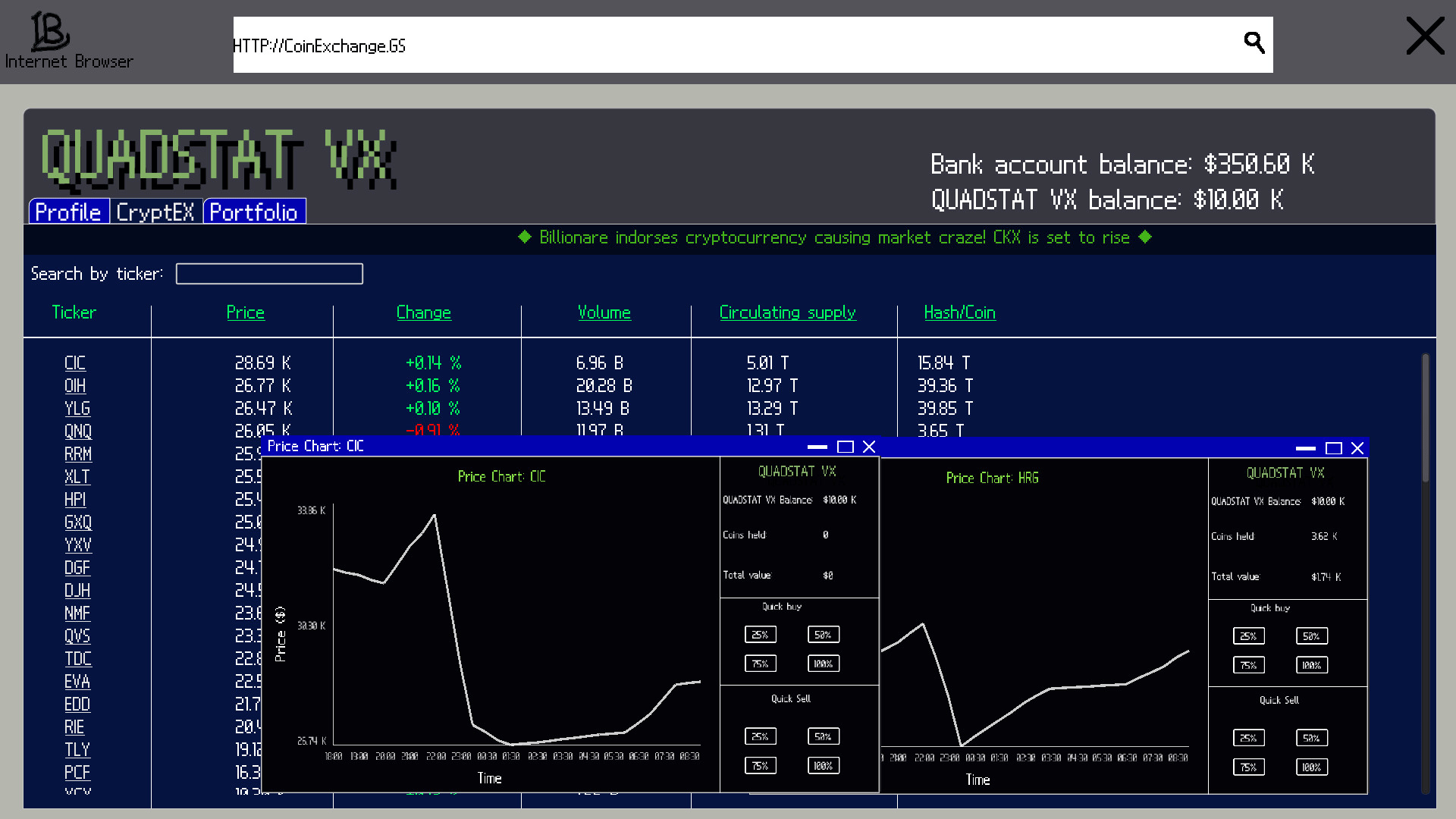The image size is (1456, 819).
Task: Sort table by Circulating supply
Action: (787, 312)
